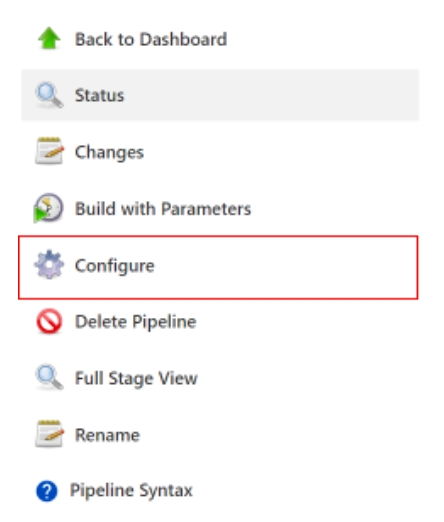444x522 pixels.
Task: Select the Rename option
Action: pyautogui.click(x=107, y=435)
